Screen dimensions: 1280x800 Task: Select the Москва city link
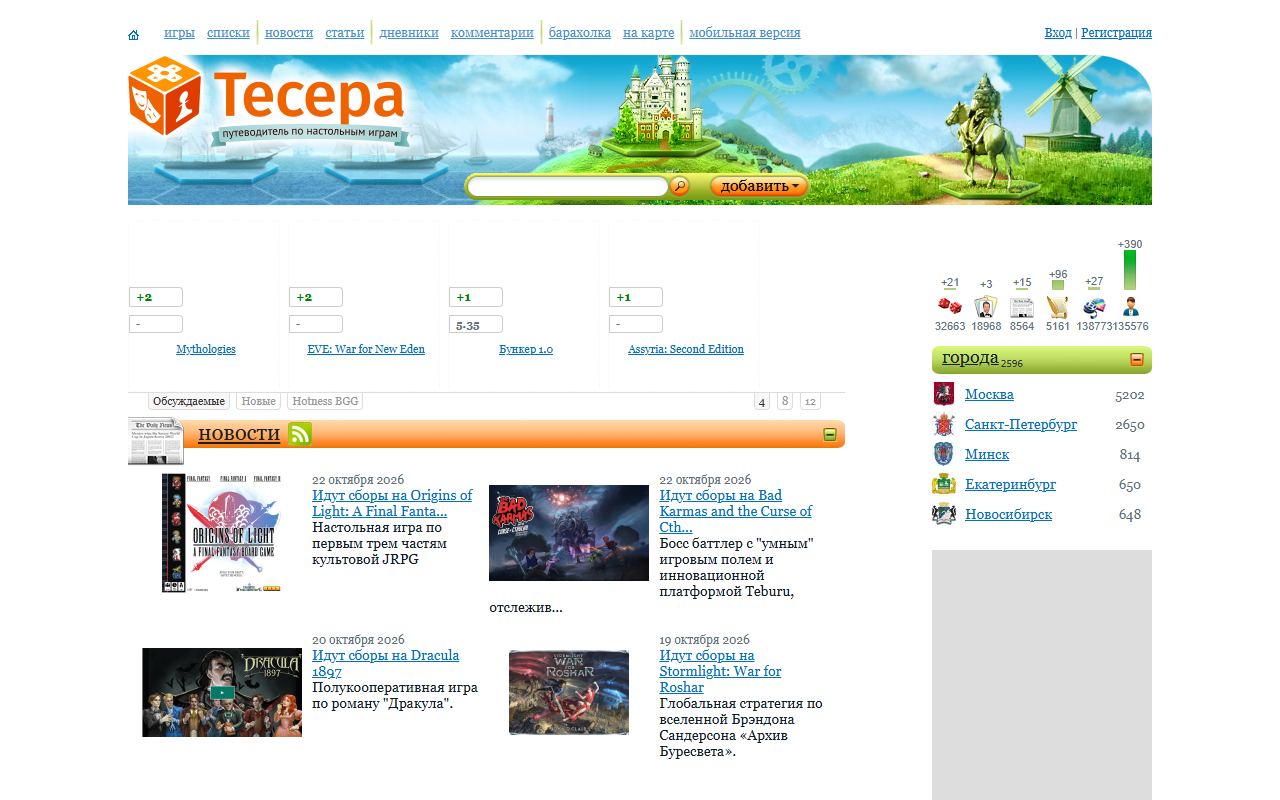(x=989, y=394)
